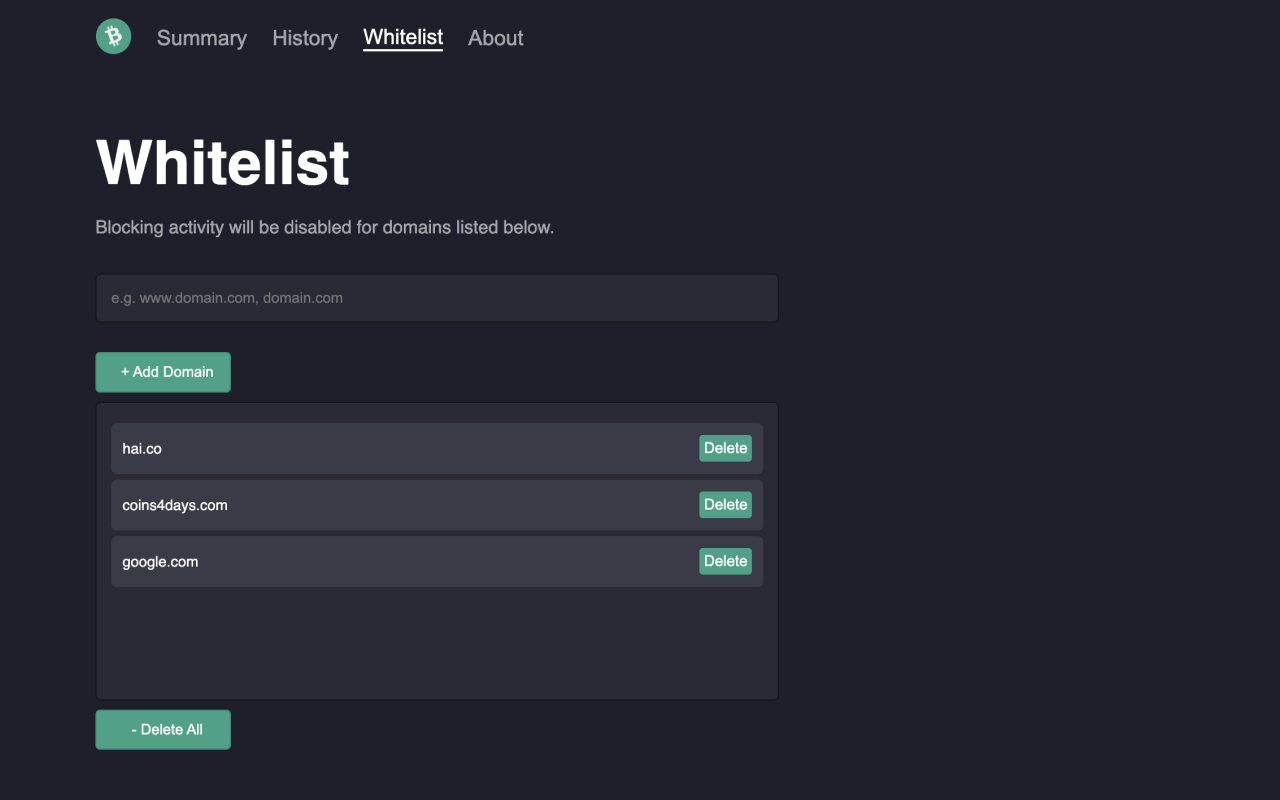
Task: Click the blocking activity description text
Action: click(x=324, y=228)
